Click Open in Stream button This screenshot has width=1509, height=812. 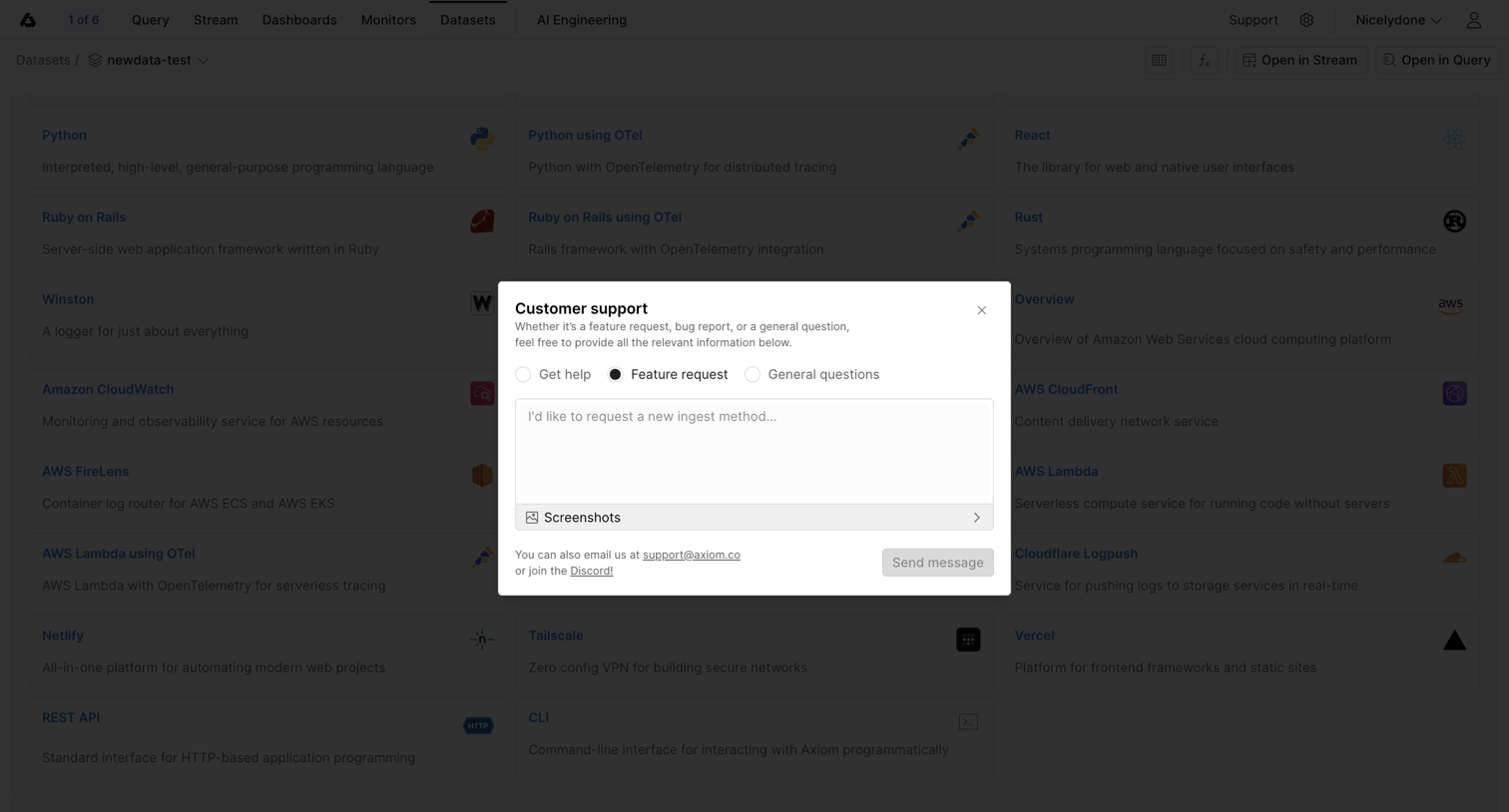click(x=1300, y=60)
